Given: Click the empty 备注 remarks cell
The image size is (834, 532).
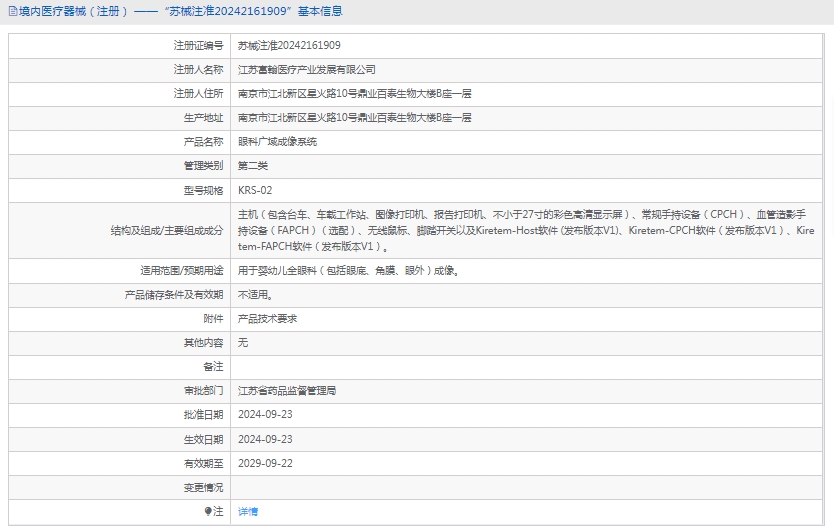Looking at the screenshot, I should pyautogui.click(x=530, y=366).
